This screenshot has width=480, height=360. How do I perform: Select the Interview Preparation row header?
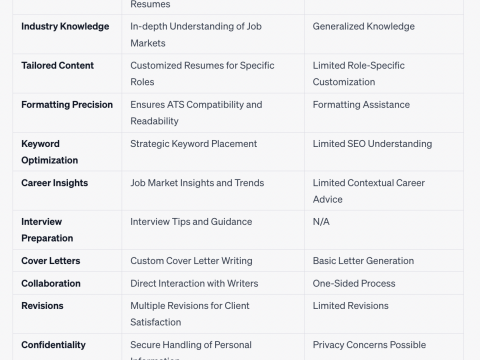tap(47, 230)
